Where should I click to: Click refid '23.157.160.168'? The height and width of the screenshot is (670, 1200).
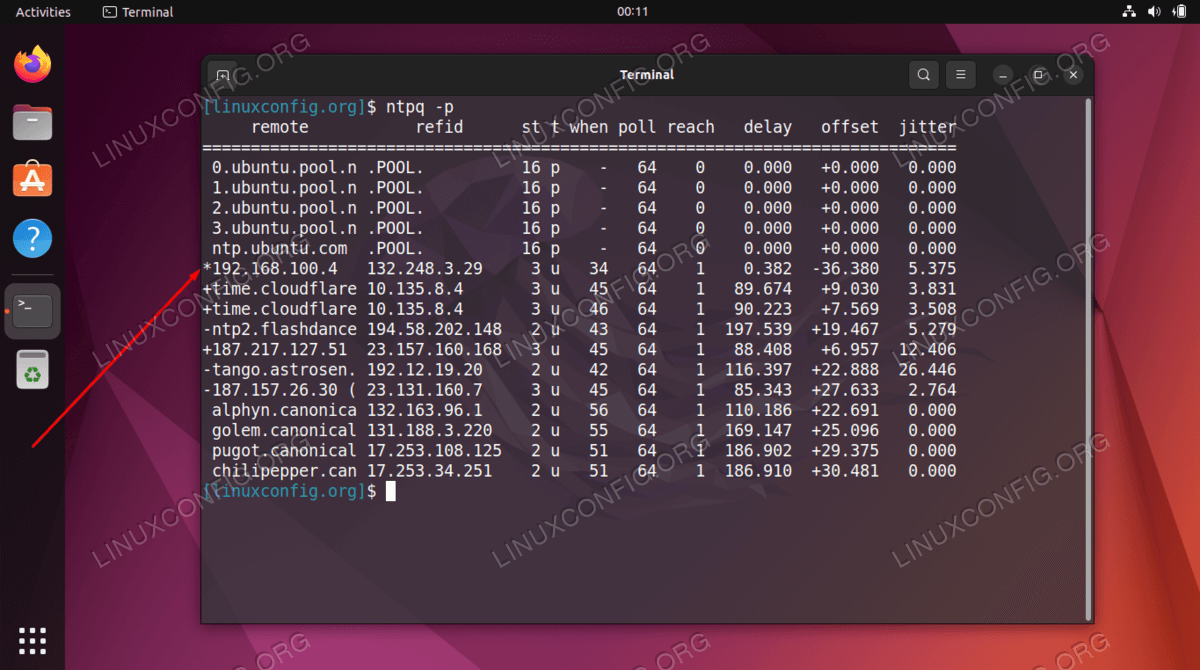(x=435, y=349)
